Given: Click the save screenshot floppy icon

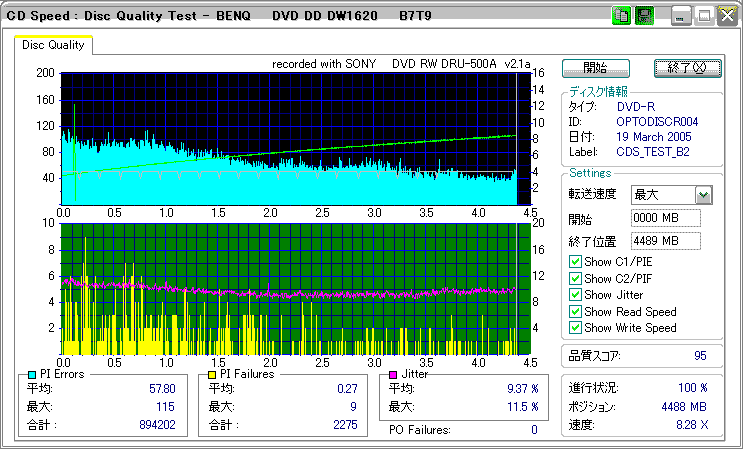Looking at the screenshot, I should pos(644,16).
